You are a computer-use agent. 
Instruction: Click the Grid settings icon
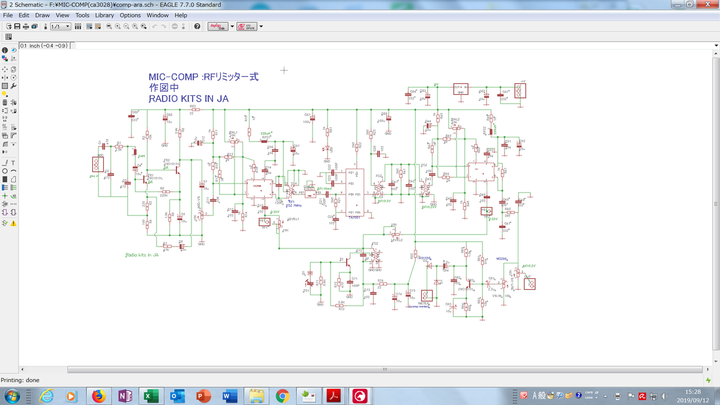click(8, 37)
